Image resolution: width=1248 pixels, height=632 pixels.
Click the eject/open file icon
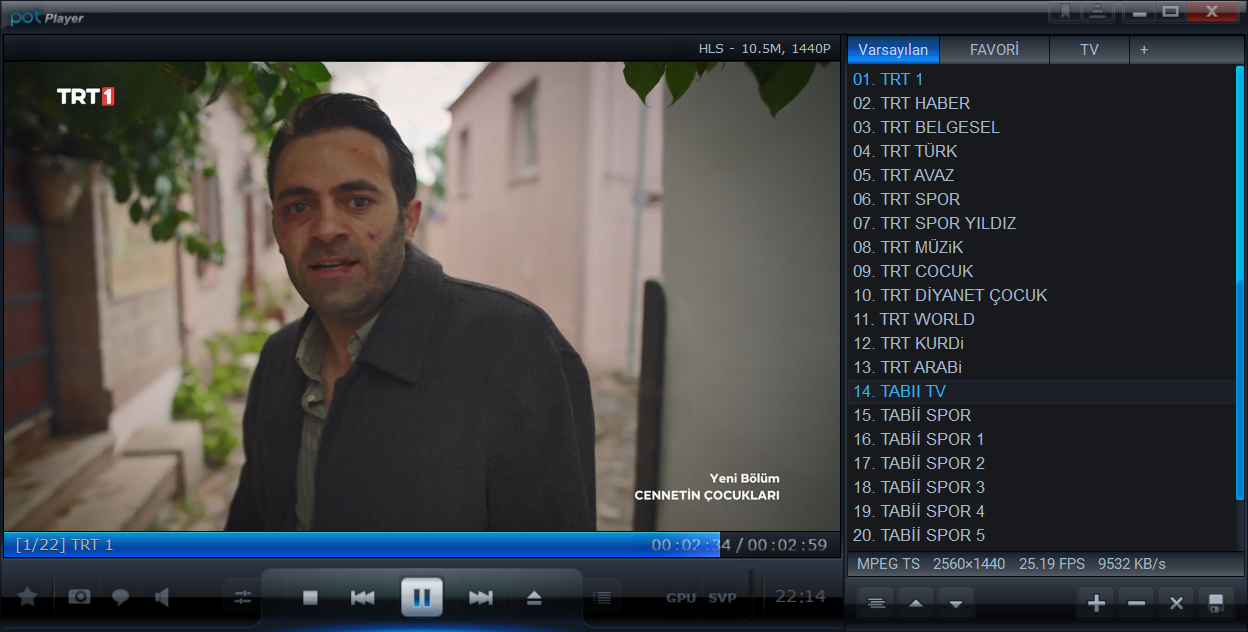point(534,598)
